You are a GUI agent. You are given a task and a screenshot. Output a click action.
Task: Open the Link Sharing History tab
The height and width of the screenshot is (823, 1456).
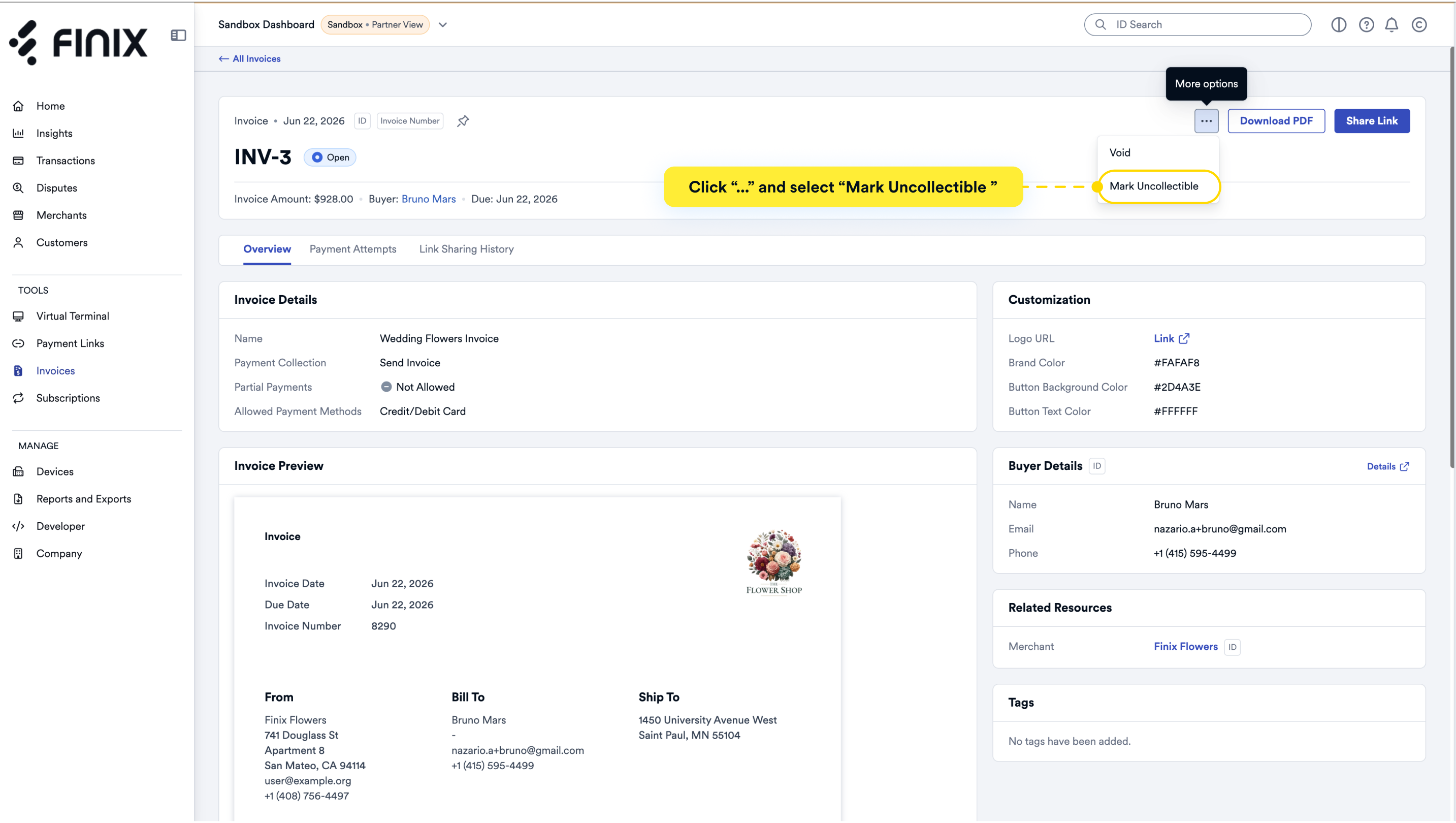(466, 249)
